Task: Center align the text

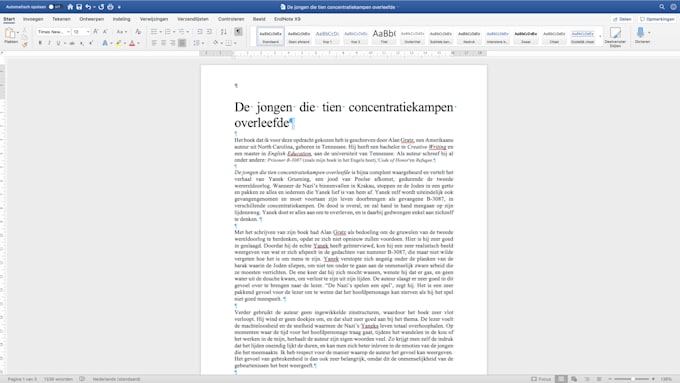Action: (x=163, y=43)
